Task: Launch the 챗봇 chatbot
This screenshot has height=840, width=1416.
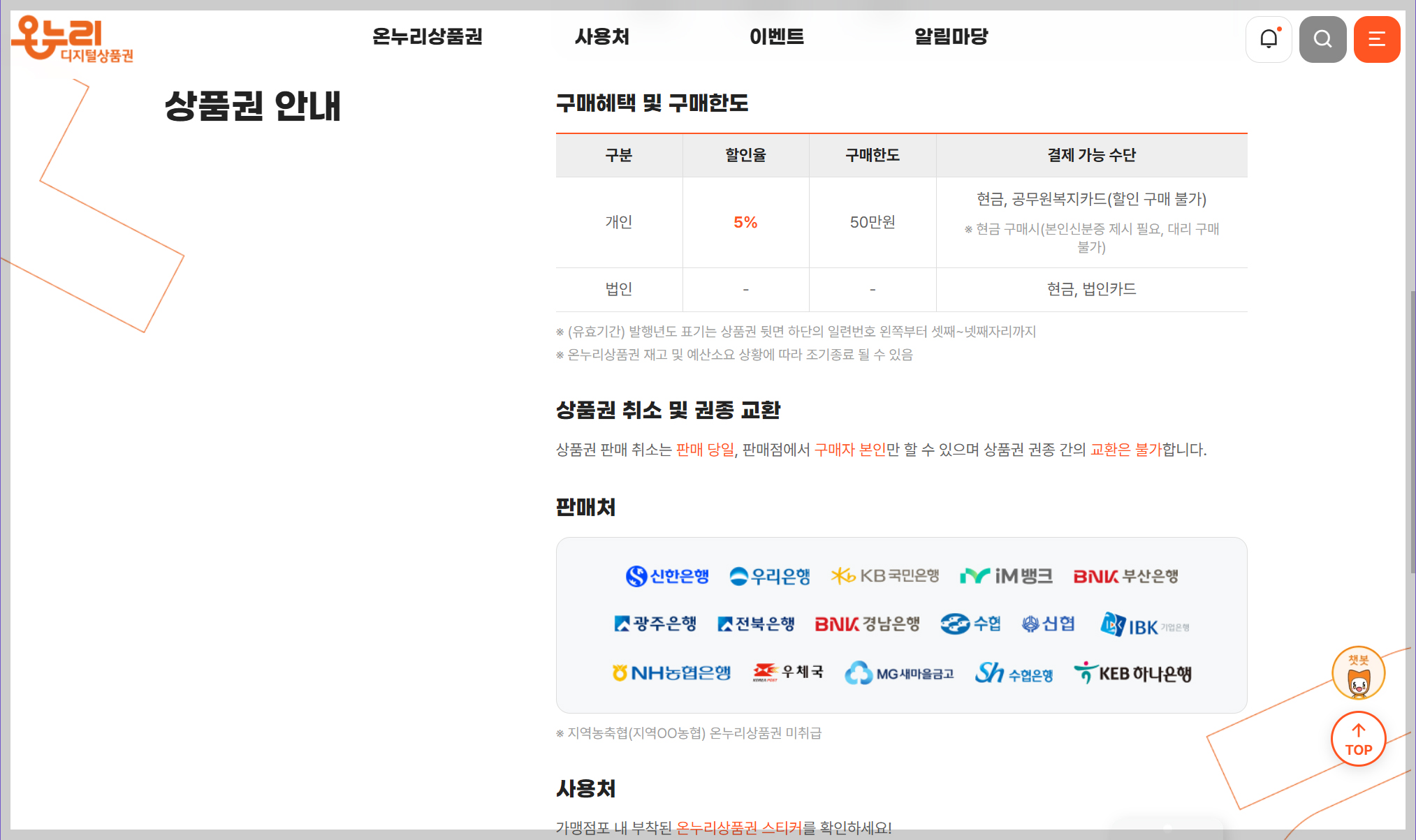Action: [1357, 672]
